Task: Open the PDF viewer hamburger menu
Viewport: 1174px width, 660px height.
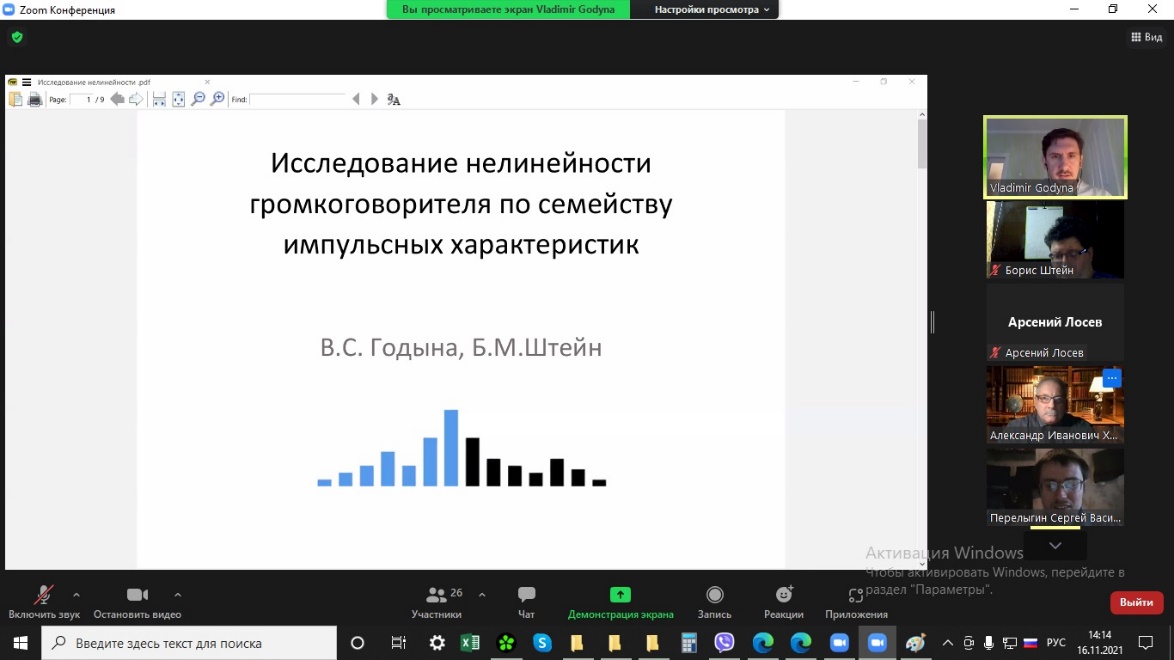Action: coord(26,82)
